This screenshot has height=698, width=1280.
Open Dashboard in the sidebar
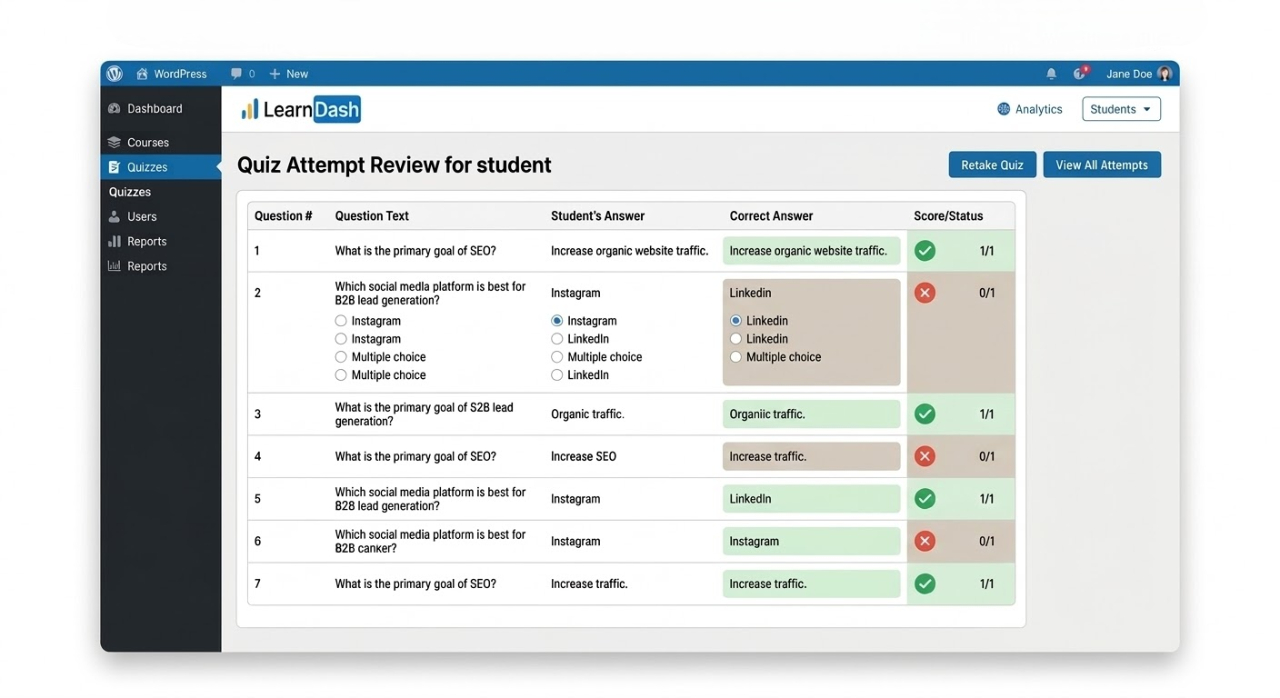[154, 109]
